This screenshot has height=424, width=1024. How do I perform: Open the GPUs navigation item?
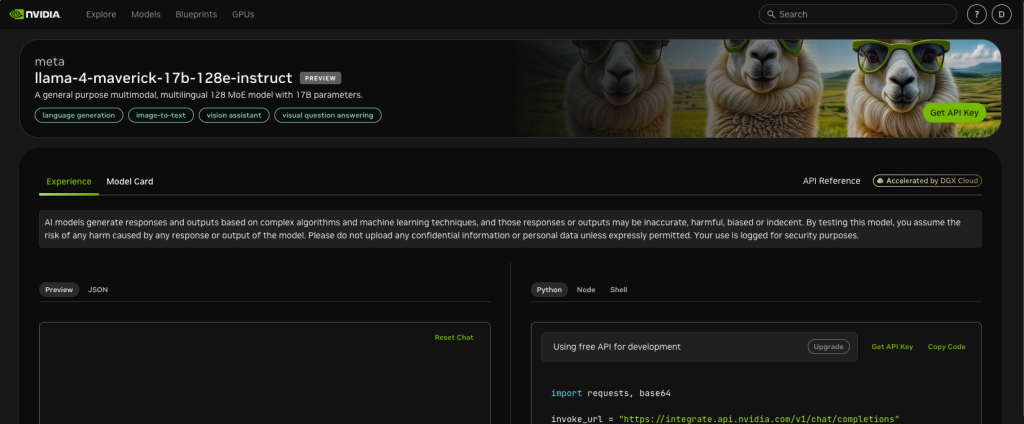(243, 15)
